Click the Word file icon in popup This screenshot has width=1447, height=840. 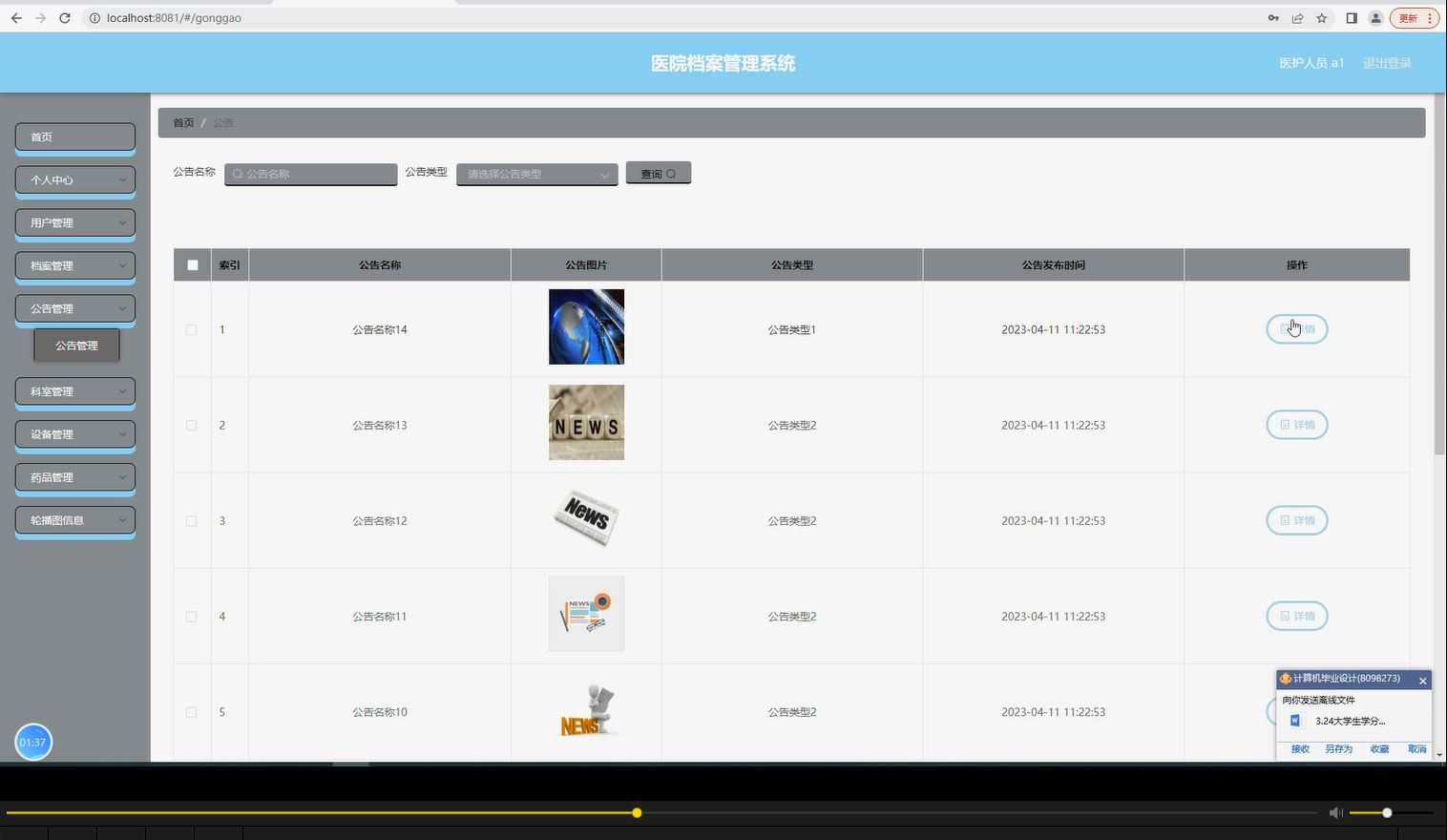click(1295, 721)
